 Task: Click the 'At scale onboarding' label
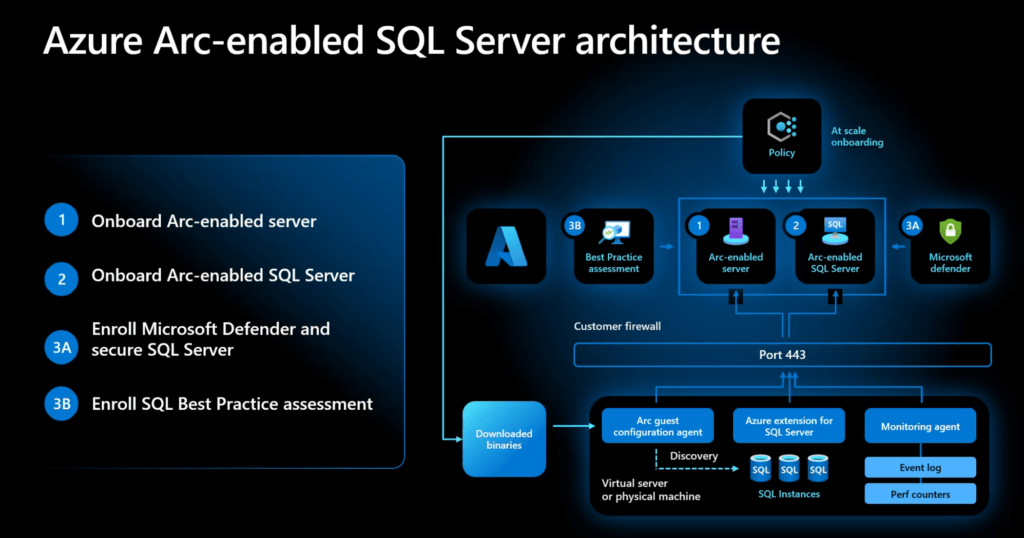pyautogui.click(x=857, y=136)
